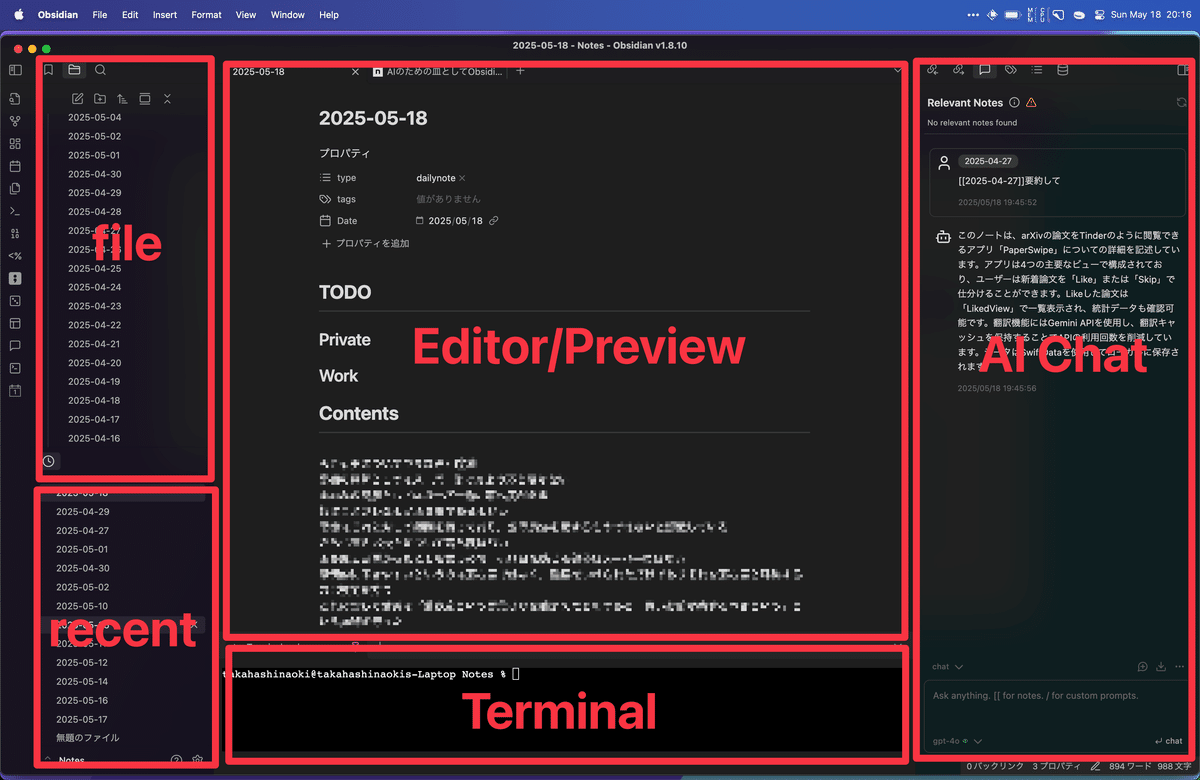The image size is (1200, 780).
Task: Open the graph view from the left ribbon
Action: 14,121
